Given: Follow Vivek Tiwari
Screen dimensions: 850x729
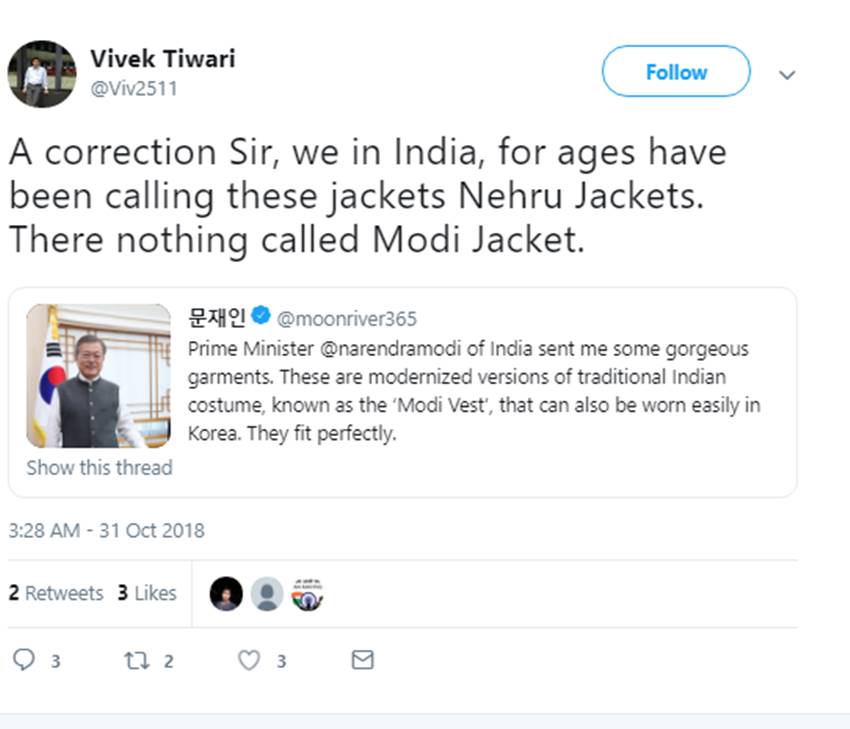Looking at the screenshot, I should (x=676, y=72).
